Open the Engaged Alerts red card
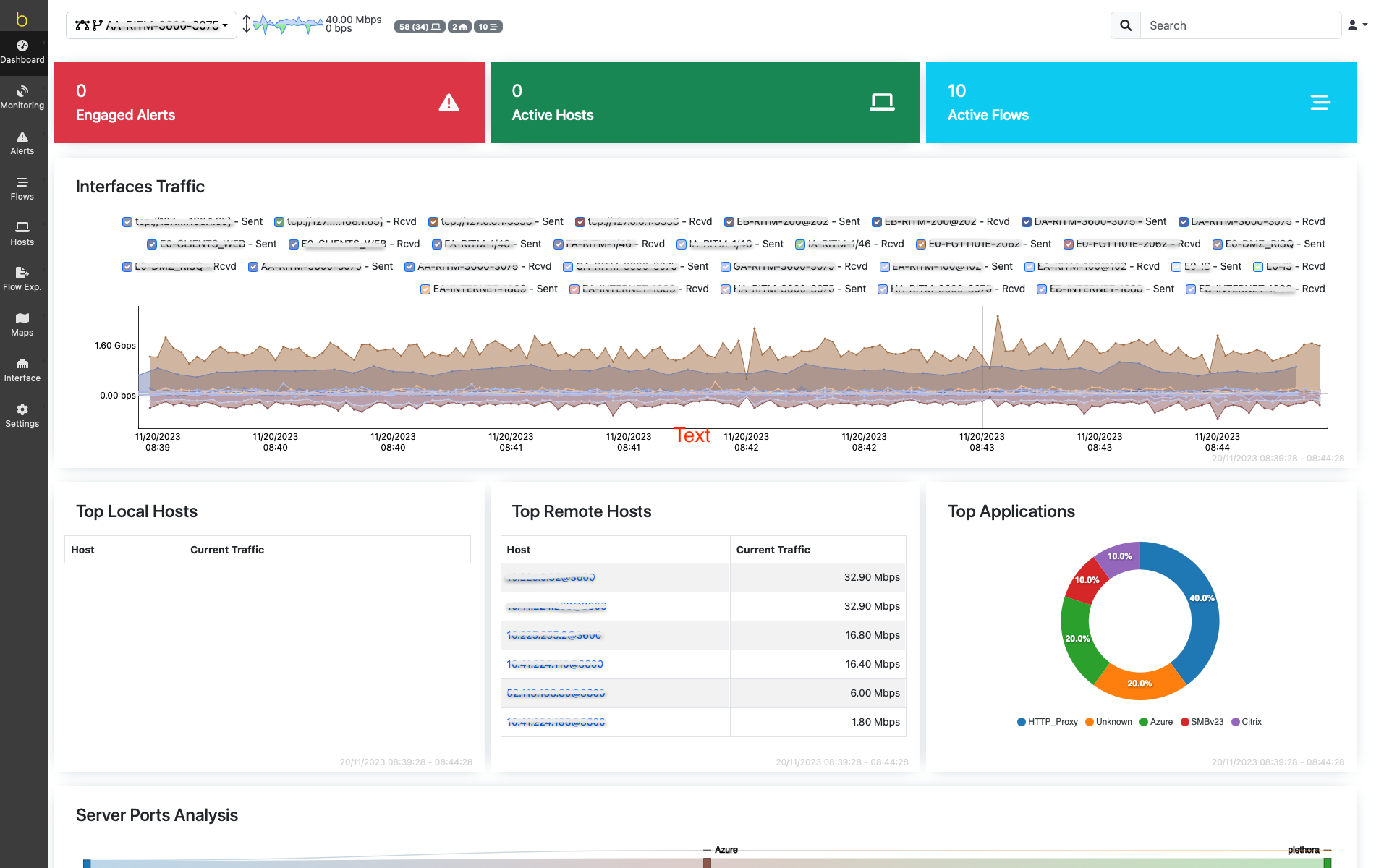The width and height of the screenshot is (1384, 868). point(269,103)
